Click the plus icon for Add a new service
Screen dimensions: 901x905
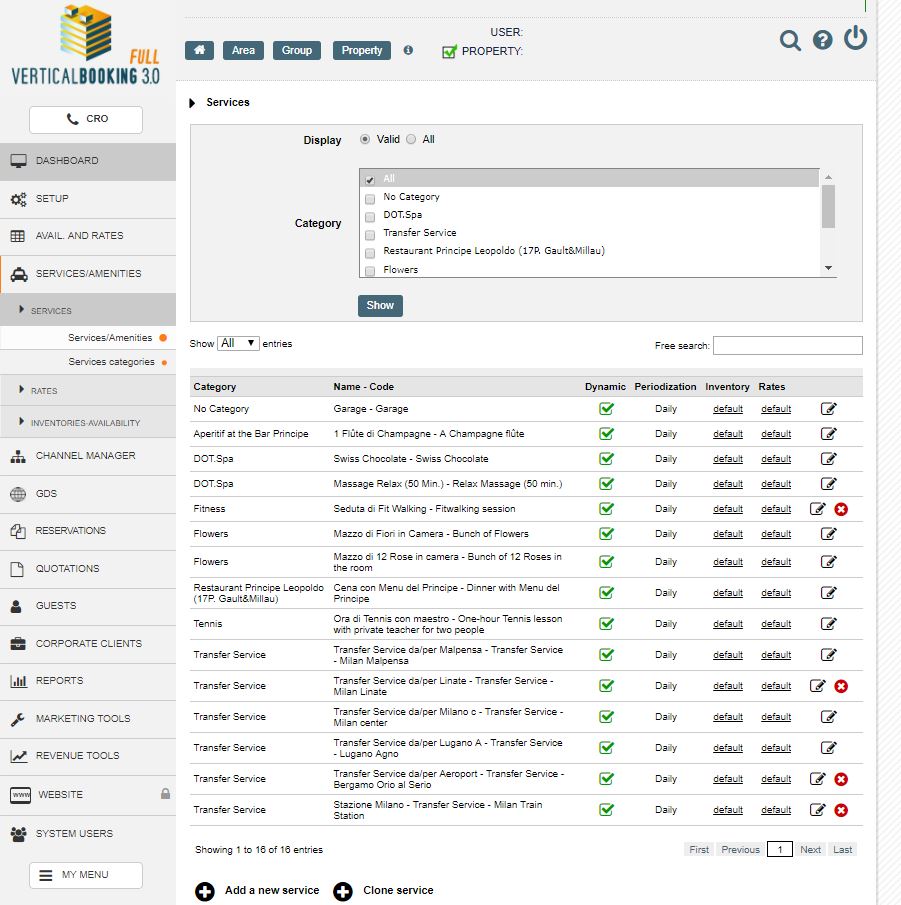204,891
